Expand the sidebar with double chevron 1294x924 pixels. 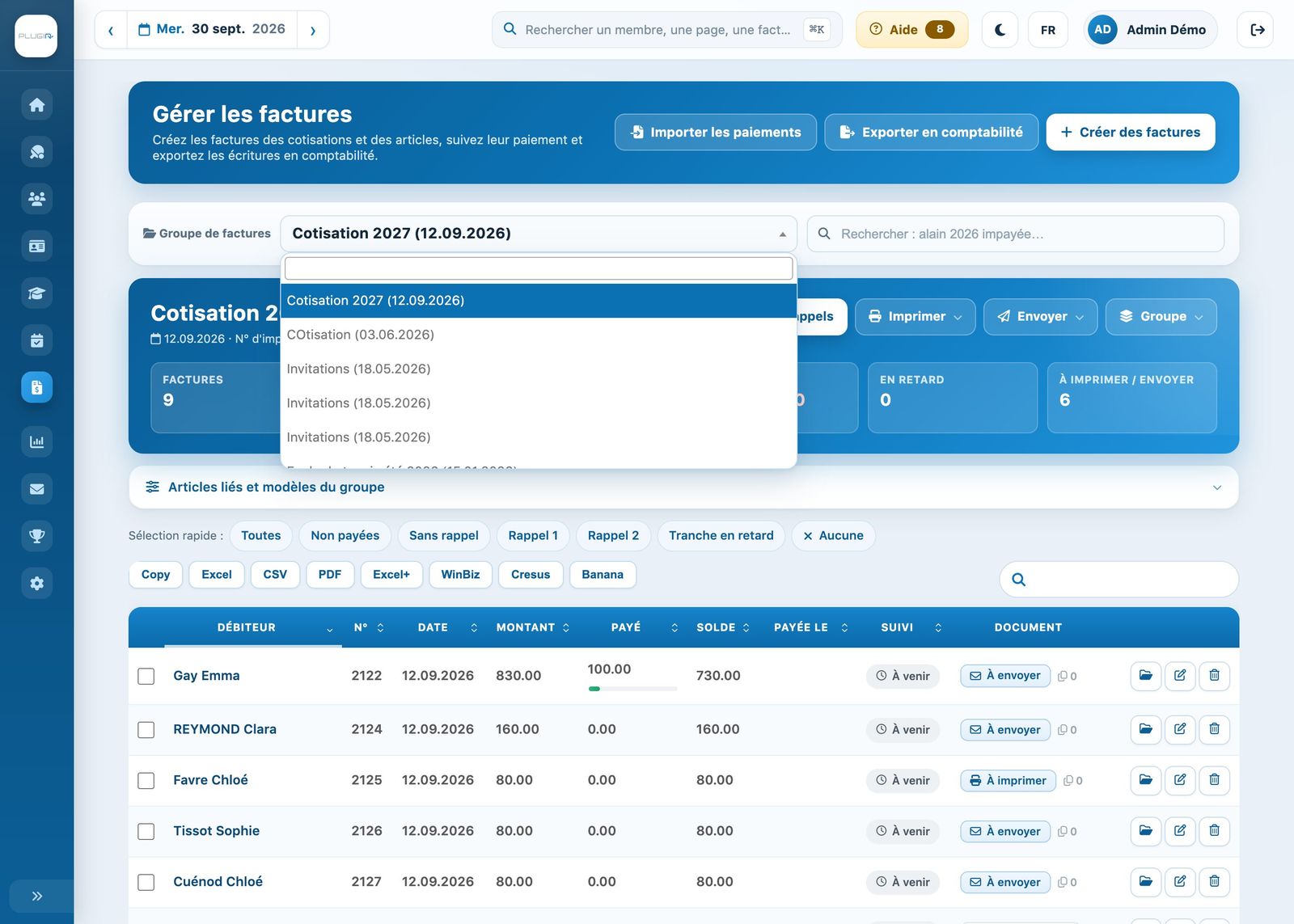[36, 896]
